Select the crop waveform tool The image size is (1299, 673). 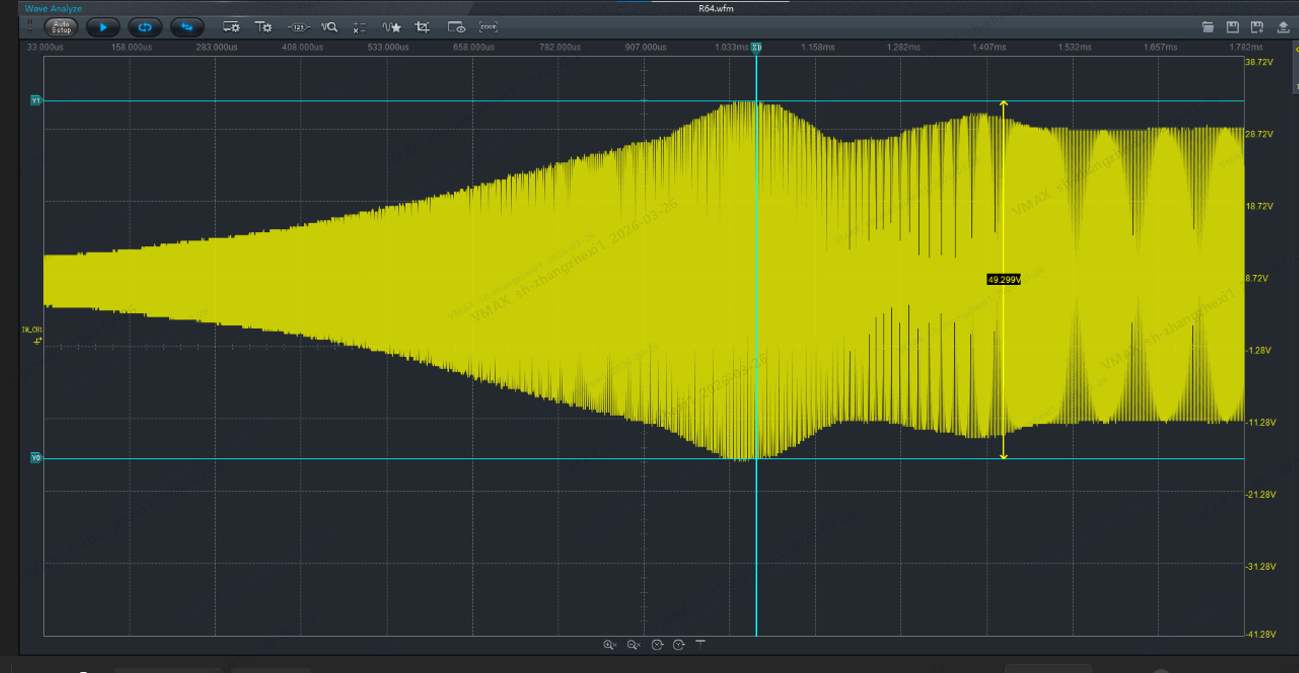click(423, 27)
